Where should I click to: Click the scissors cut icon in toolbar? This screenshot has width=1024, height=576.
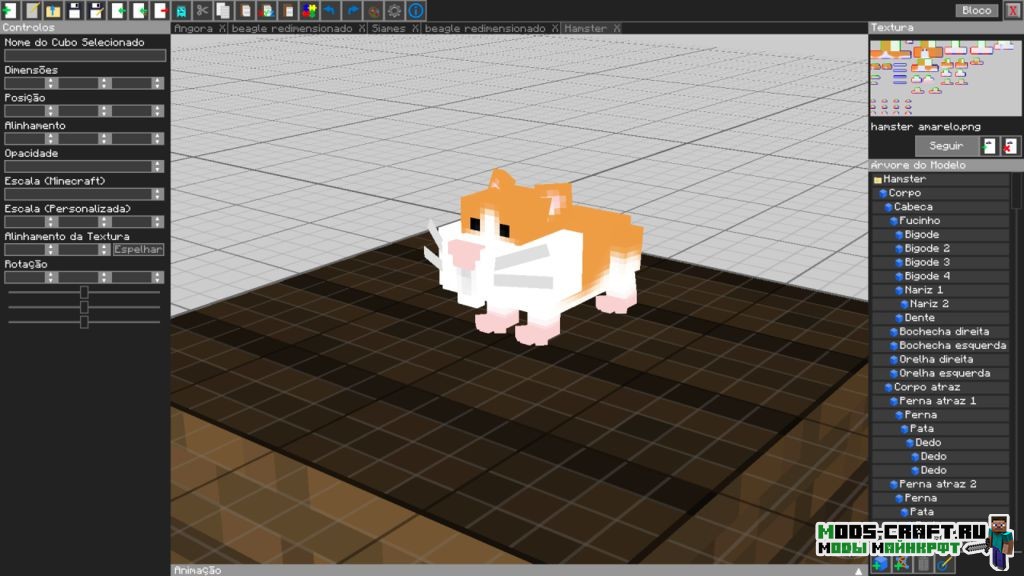click(x=202, y=11)
